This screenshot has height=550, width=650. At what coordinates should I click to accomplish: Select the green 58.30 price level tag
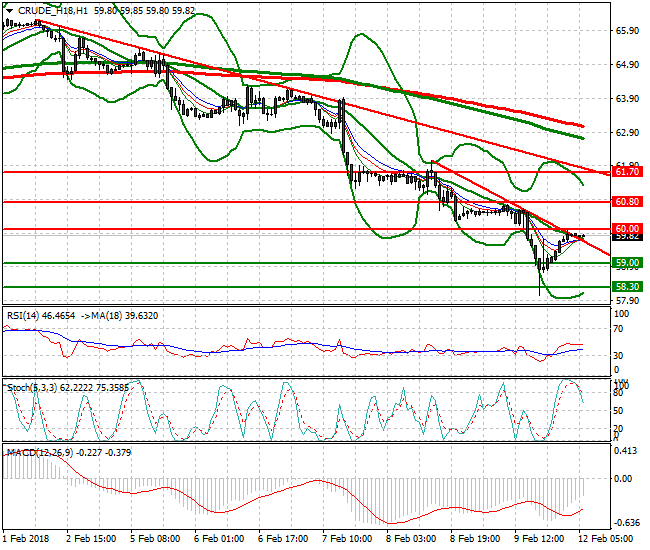coord(626,286)
